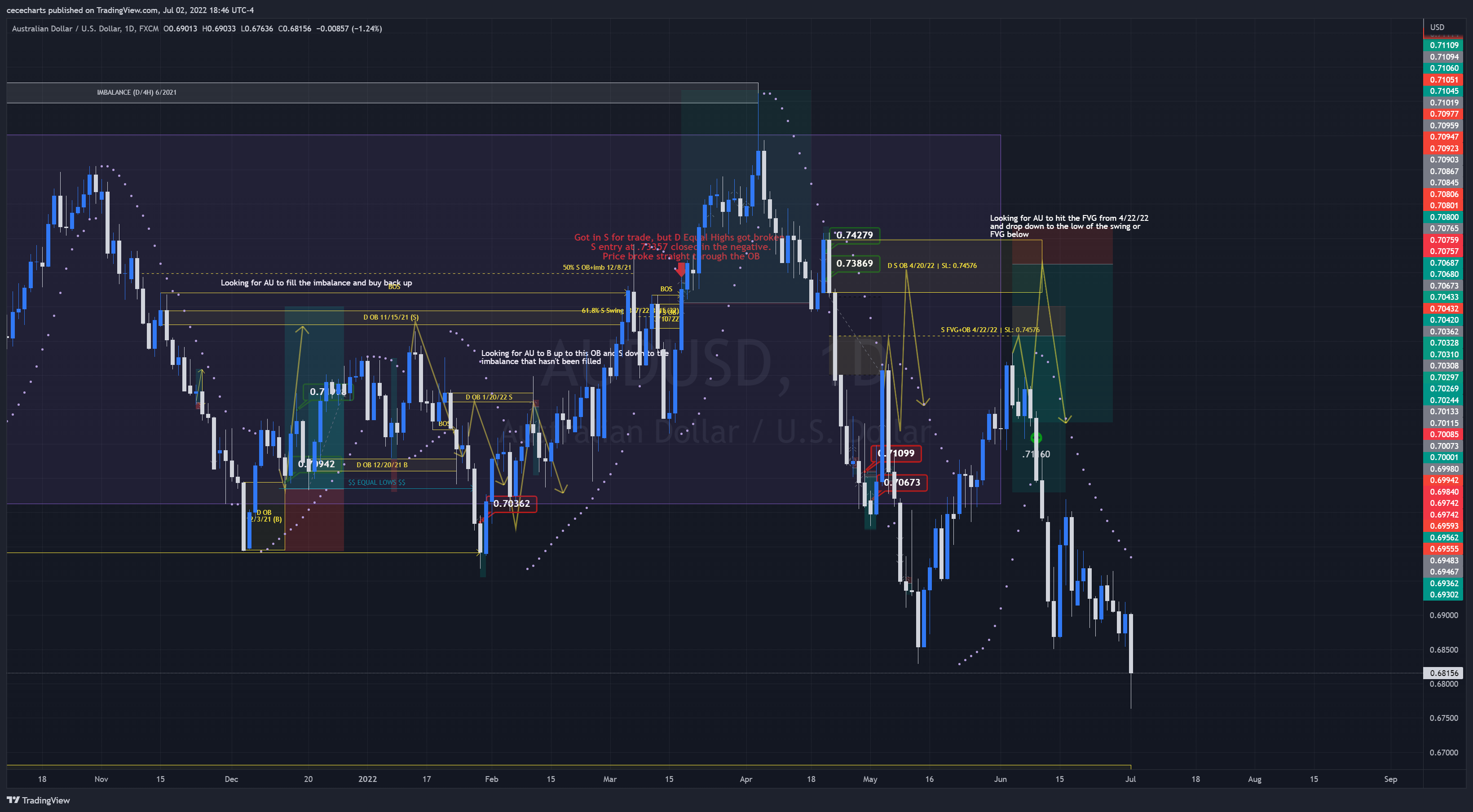Click the 0.69000 price scale value

tap(1443, 615)
